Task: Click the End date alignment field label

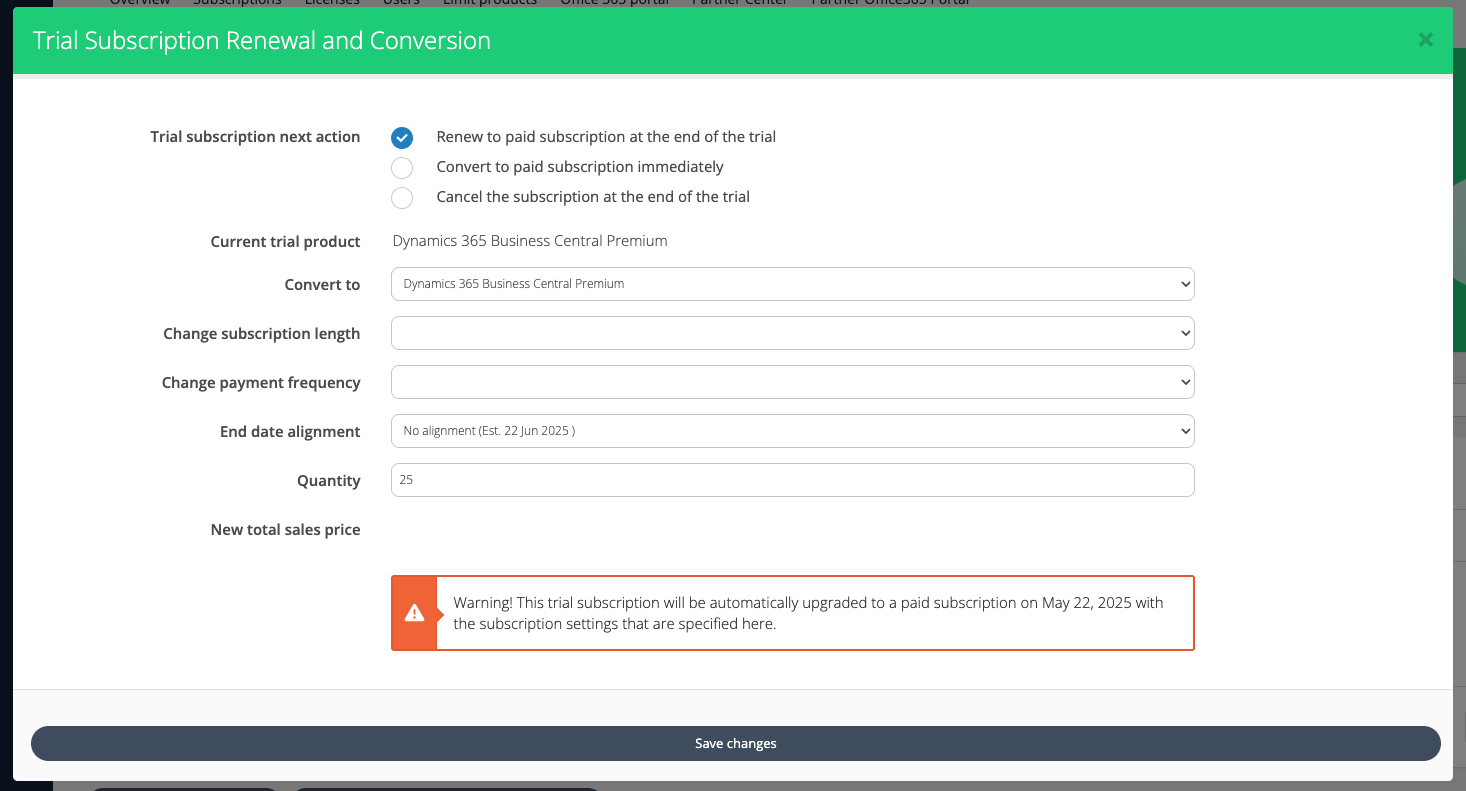Action: point(290,432)
